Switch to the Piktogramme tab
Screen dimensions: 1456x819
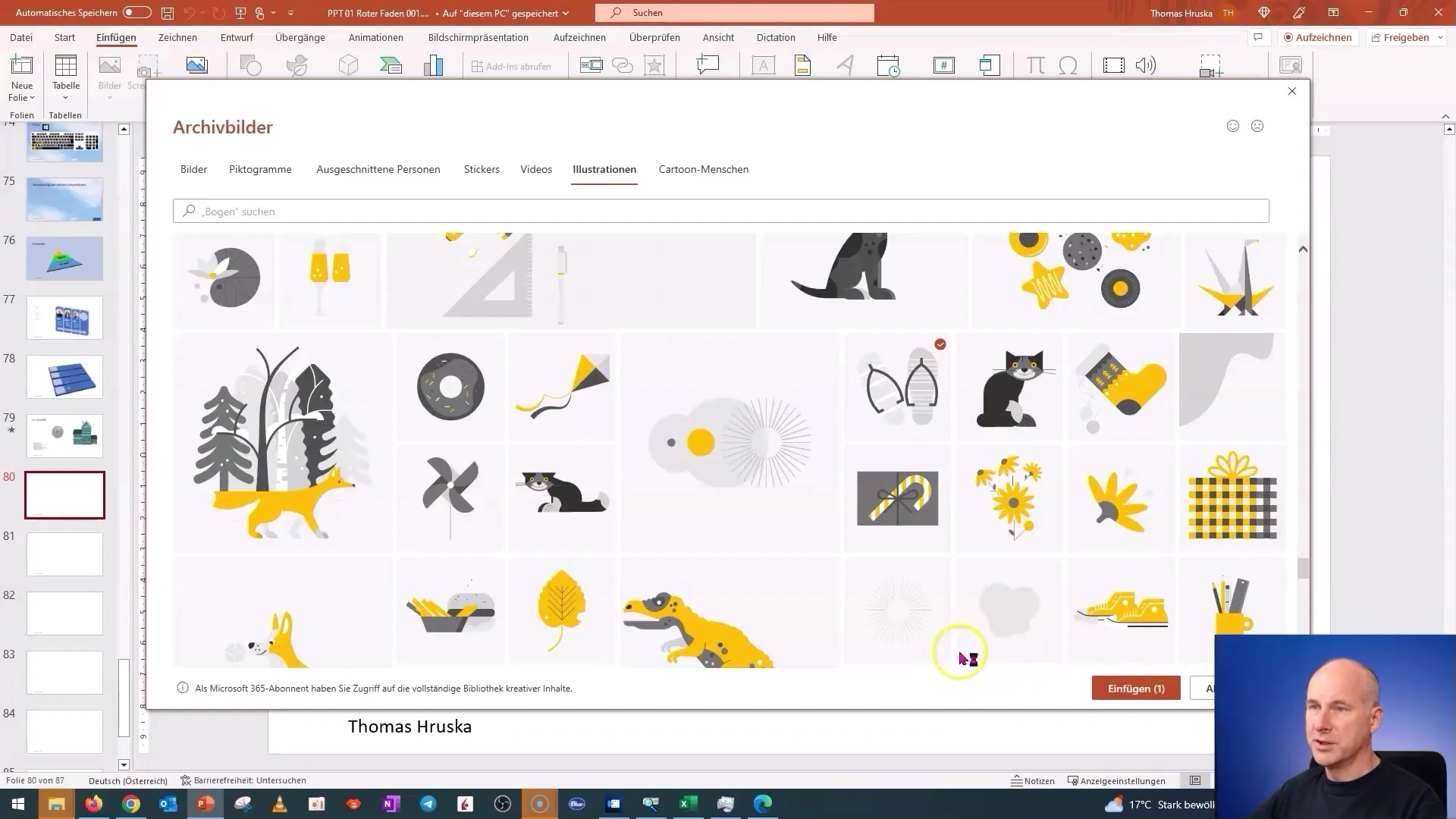pyautogui.click(x=260, y=169)
